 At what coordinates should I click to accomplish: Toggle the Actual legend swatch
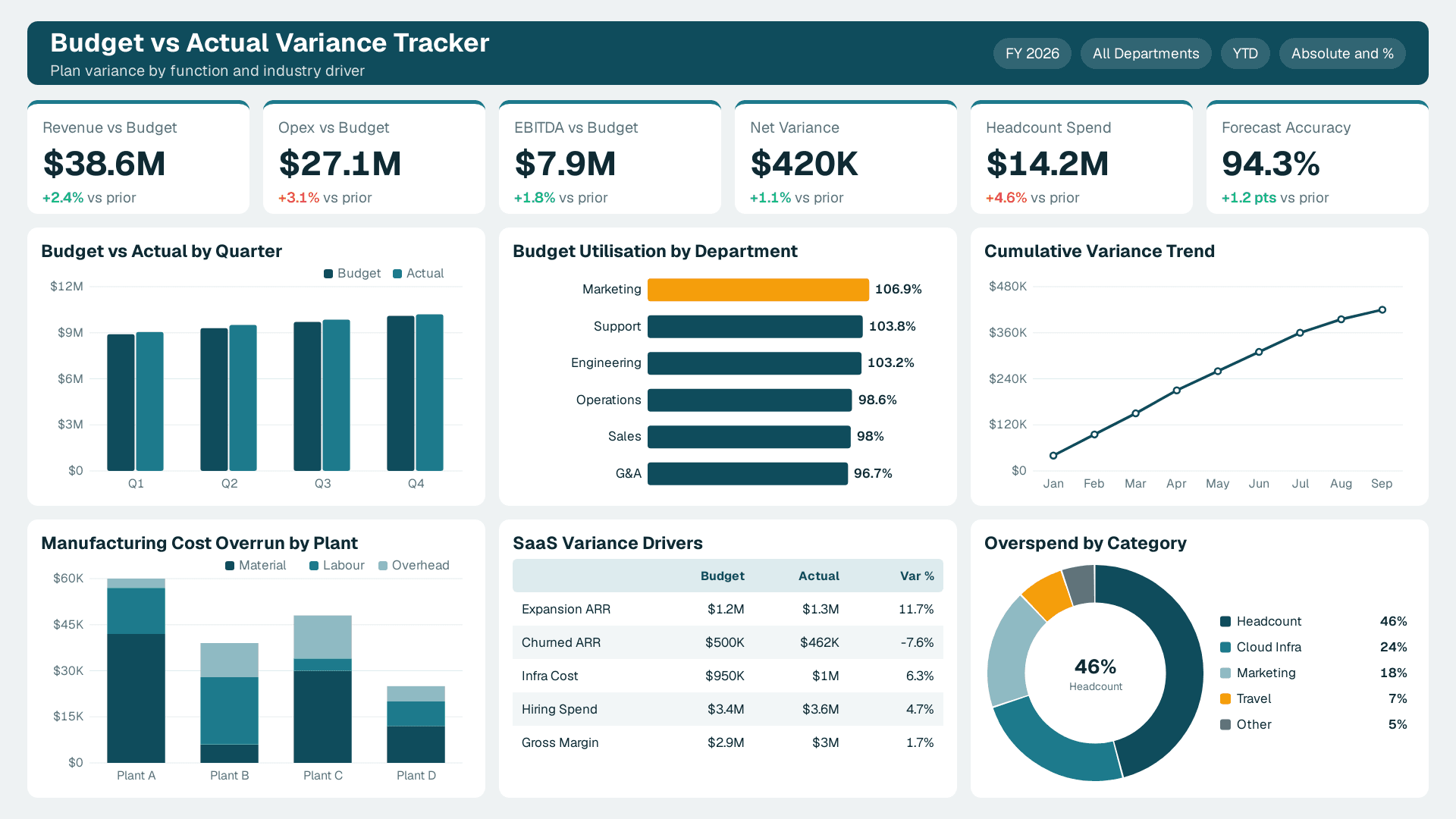(397, 274)
